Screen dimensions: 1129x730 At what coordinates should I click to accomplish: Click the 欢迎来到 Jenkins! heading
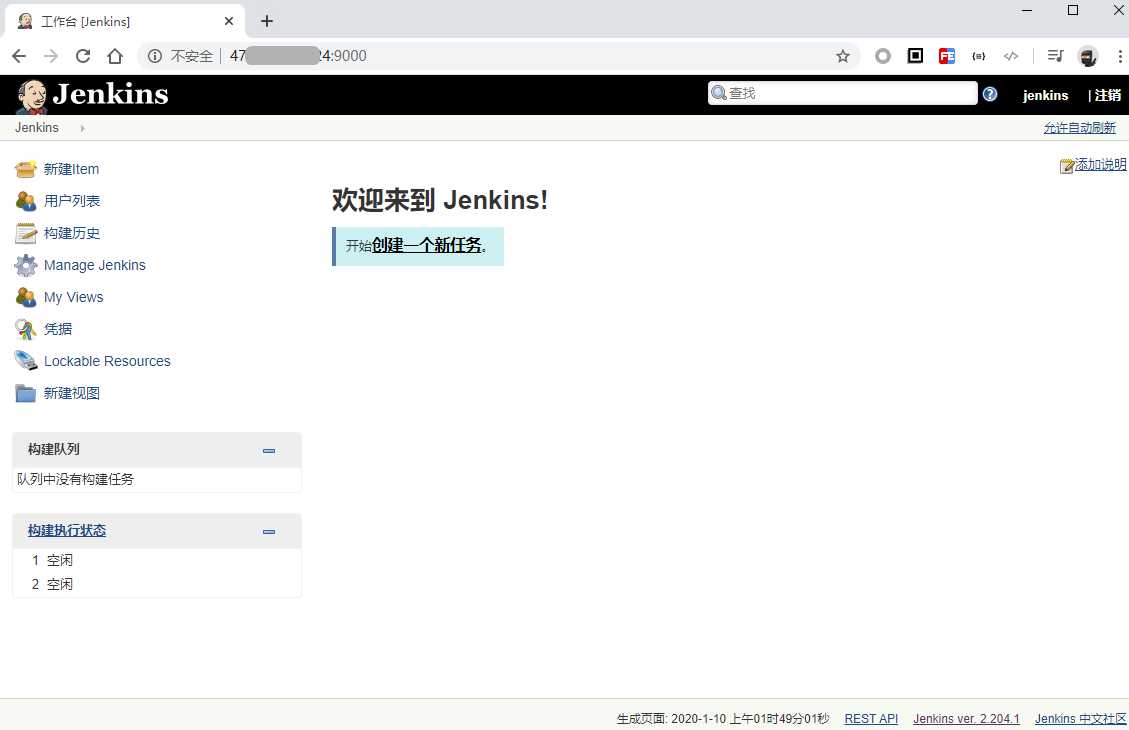tap(440, 200)
